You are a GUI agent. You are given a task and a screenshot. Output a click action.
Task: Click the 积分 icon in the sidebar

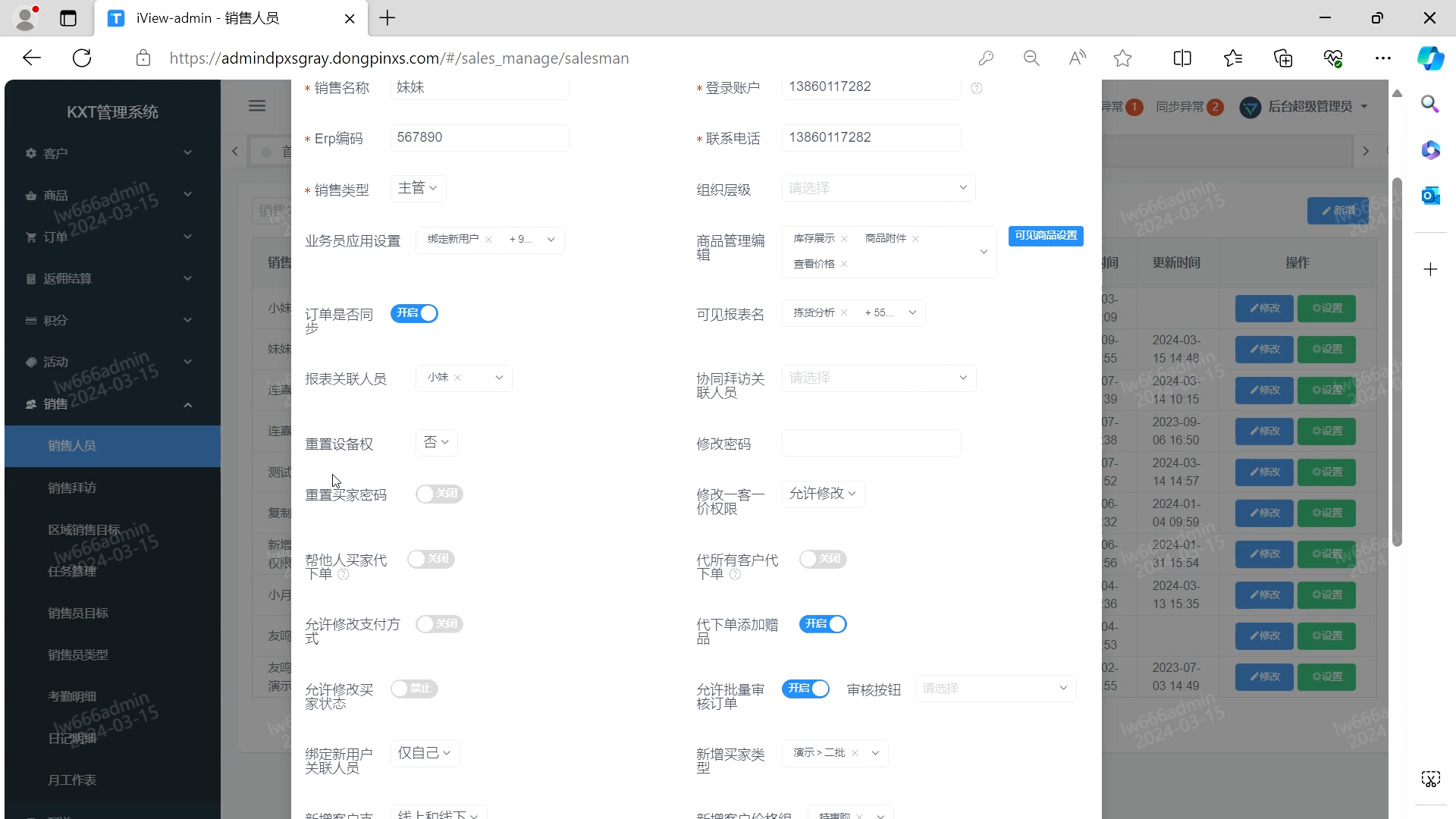pyautogui.click(x=30, y=320)
